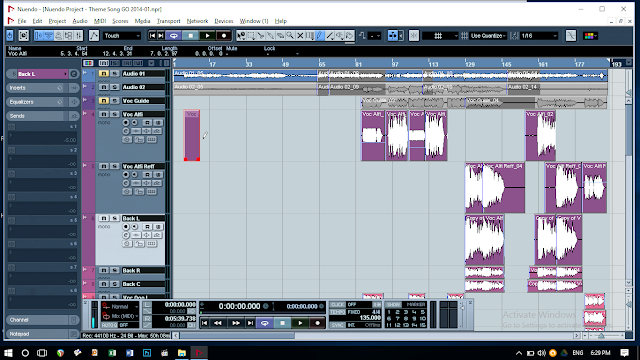Select the Zoom magnifier tool
The image size is (640, 360).
coord(290,36)
